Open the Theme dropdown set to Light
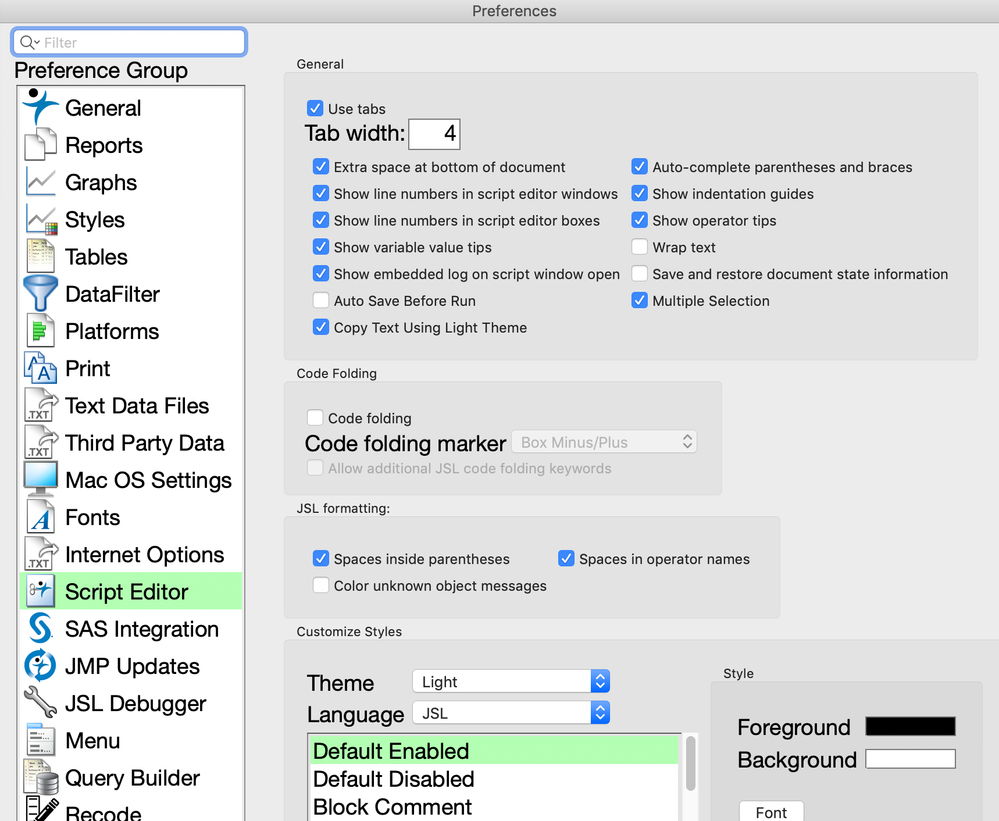 pos(510,682)
